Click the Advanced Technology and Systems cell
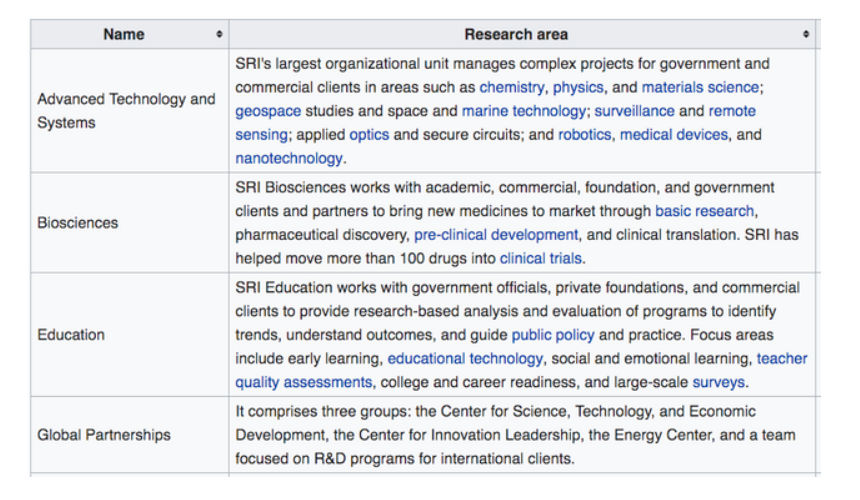 tap(130, 111)
